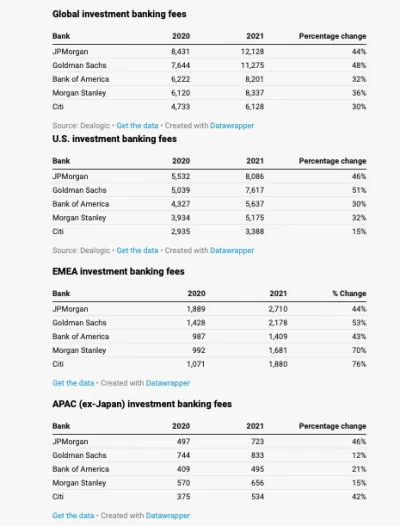Open Datawrapper link below APAC table

168,515
